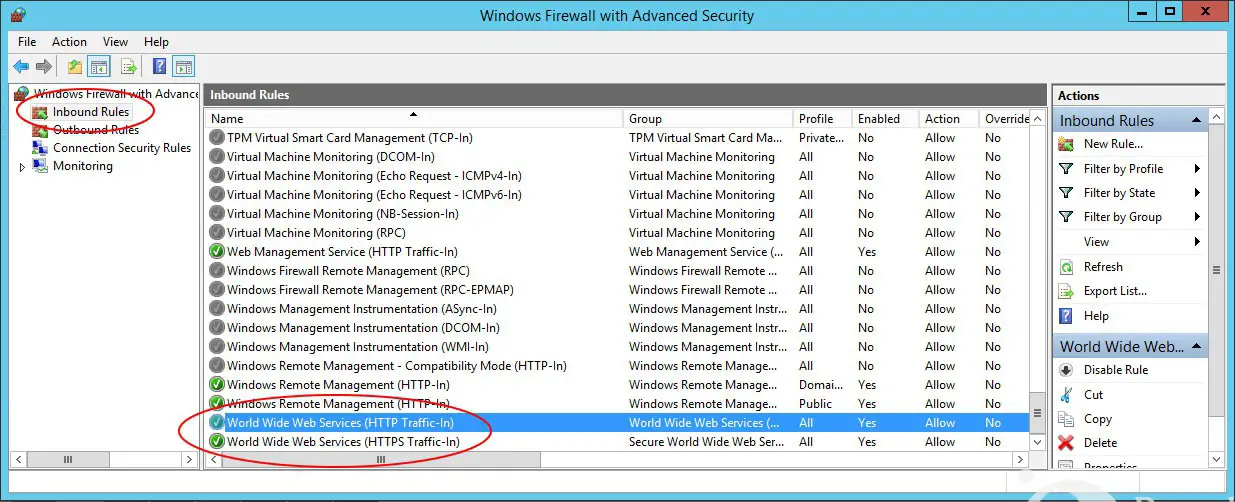Click New Rule... in the Actions pane
Image resolution: width=1235 pixels, height=502 pixels.
1112,144
